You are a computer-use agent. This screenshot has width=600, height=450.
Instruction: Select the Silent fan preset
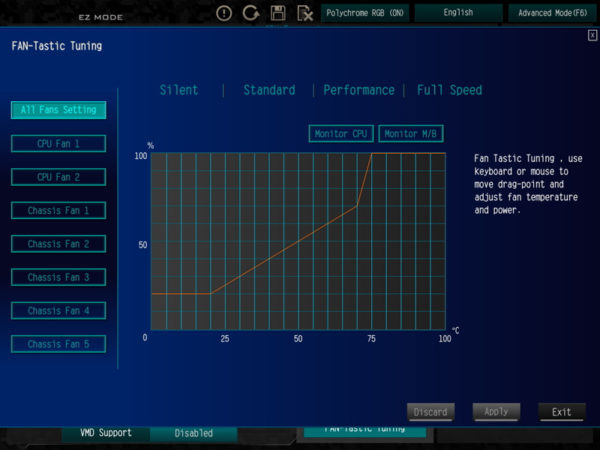[x=179, y=90]
